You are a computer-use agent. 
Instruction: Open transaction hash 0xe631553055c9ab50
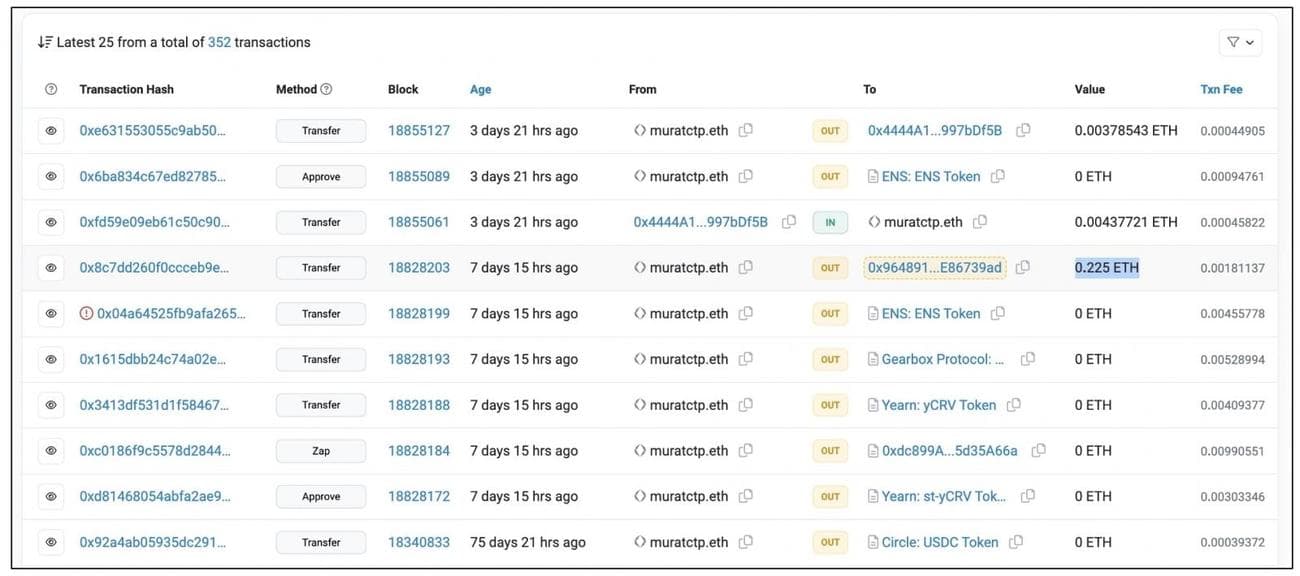click(x=152, y=130)
